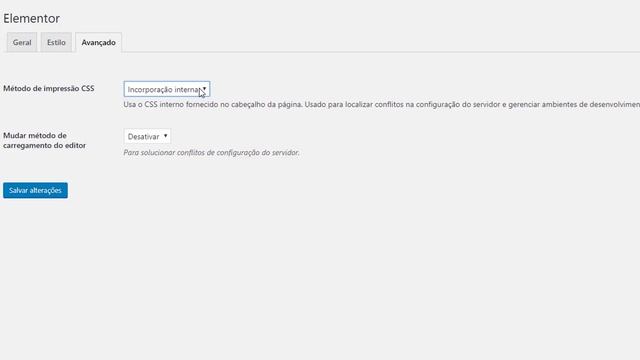
Task: Click the Salvar alterações button
Action: coord(36,190)
